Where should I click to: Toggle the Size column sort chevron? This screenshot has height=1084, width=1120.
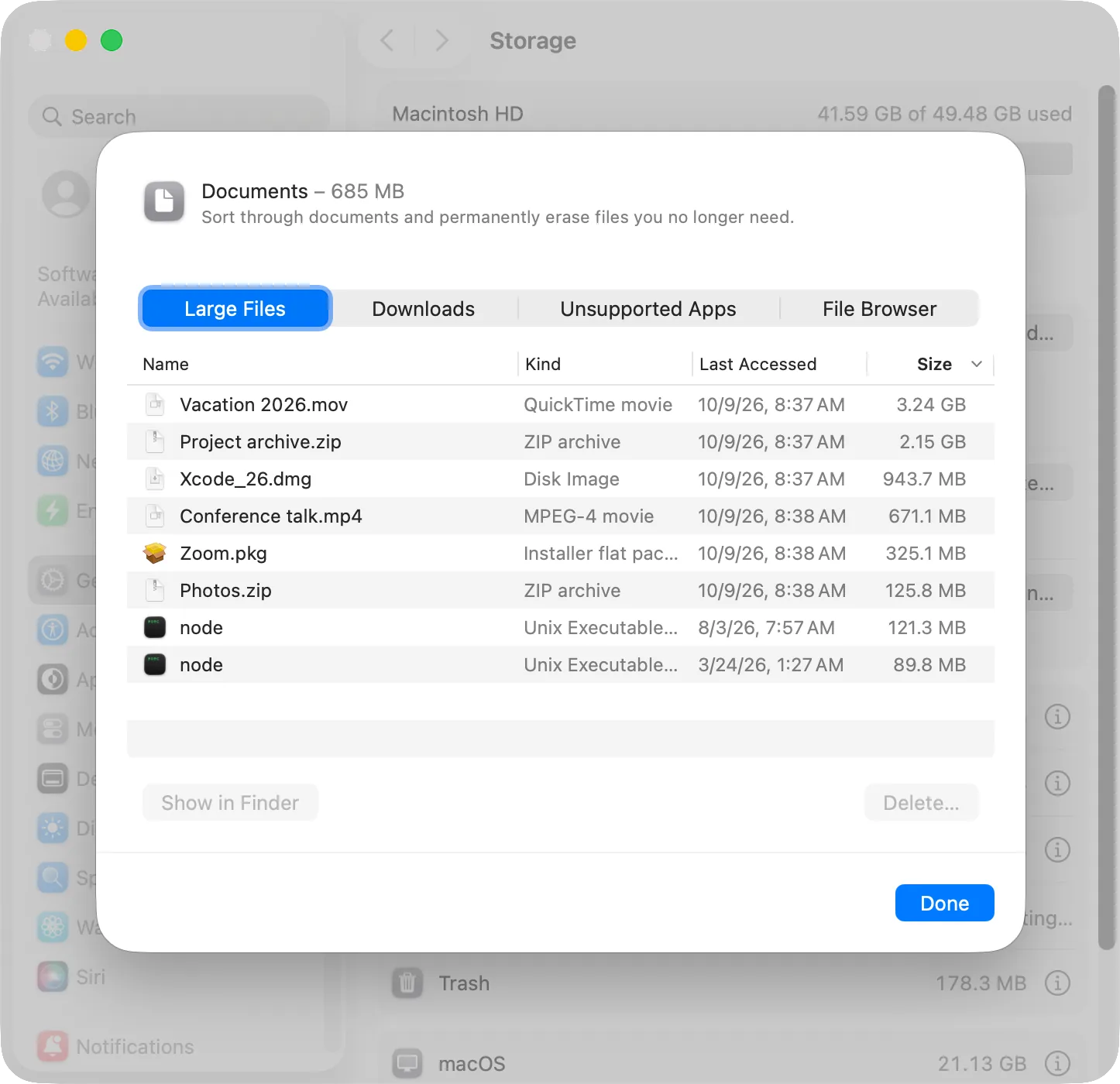click(x=977, y=364)
